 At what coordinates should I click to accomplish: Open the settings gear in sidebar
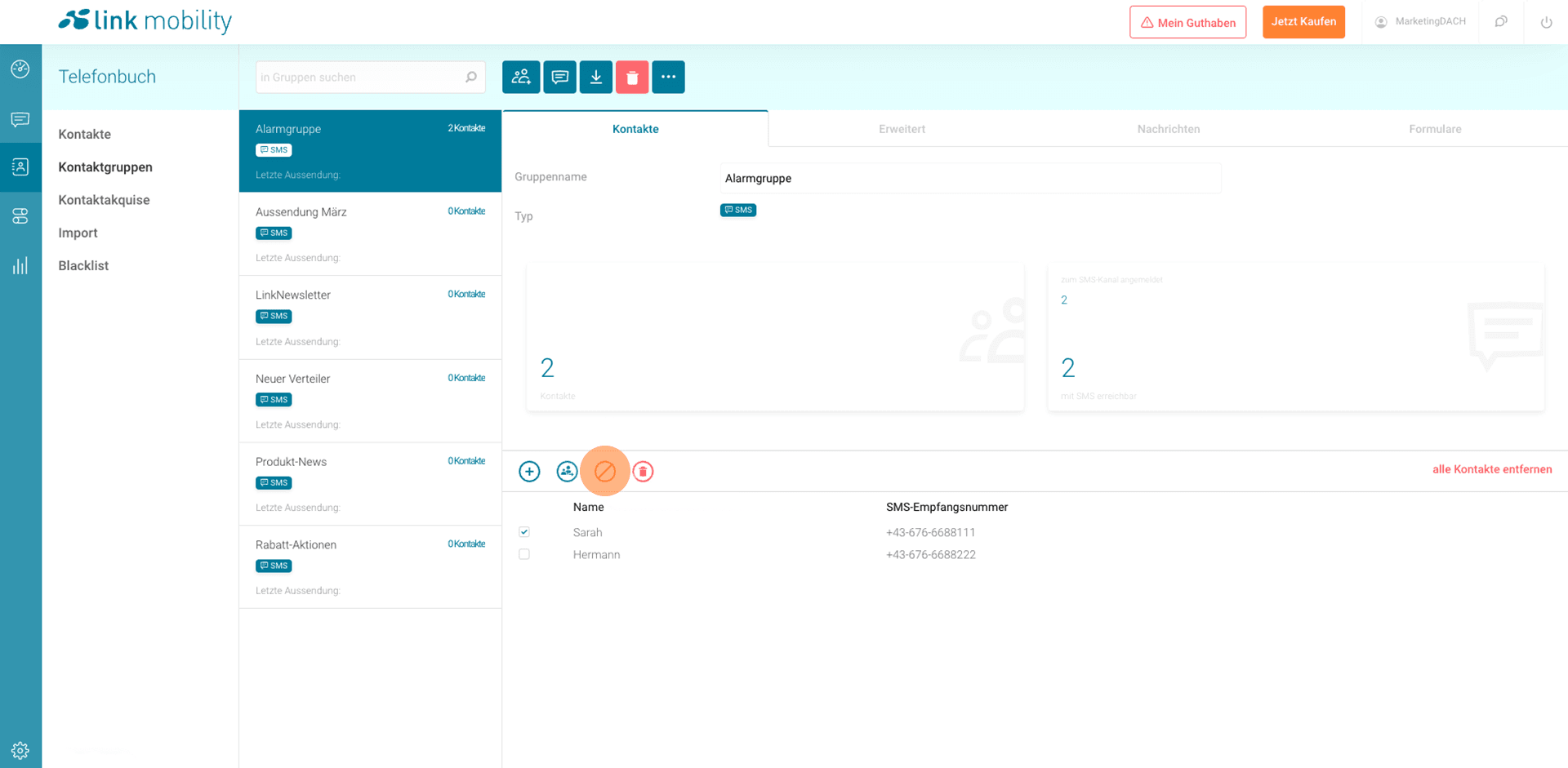[20, 750]
